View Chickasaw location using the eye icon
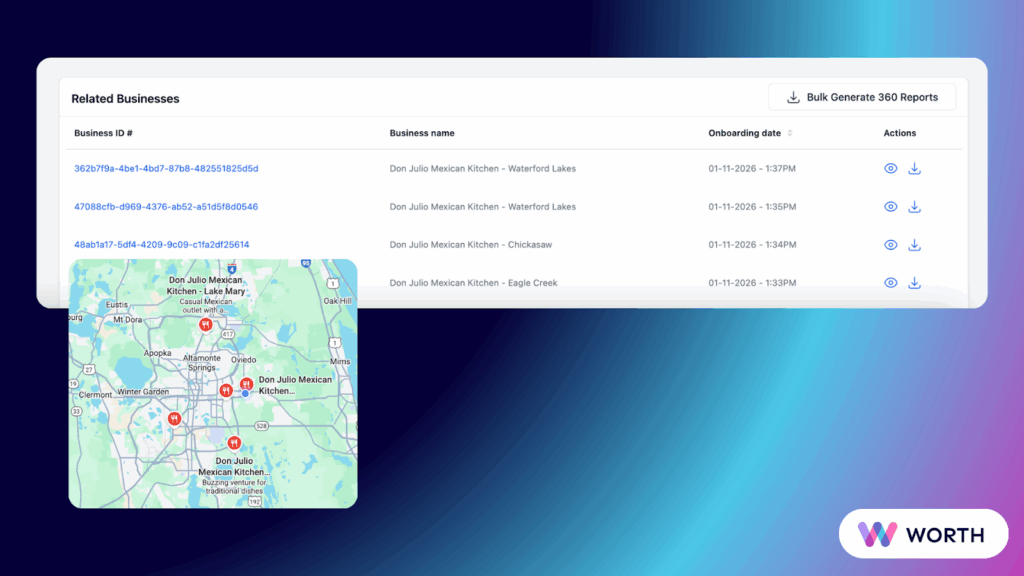This screenshot has width=1024, height=576. pyautogui.click(x=891, y=245)
